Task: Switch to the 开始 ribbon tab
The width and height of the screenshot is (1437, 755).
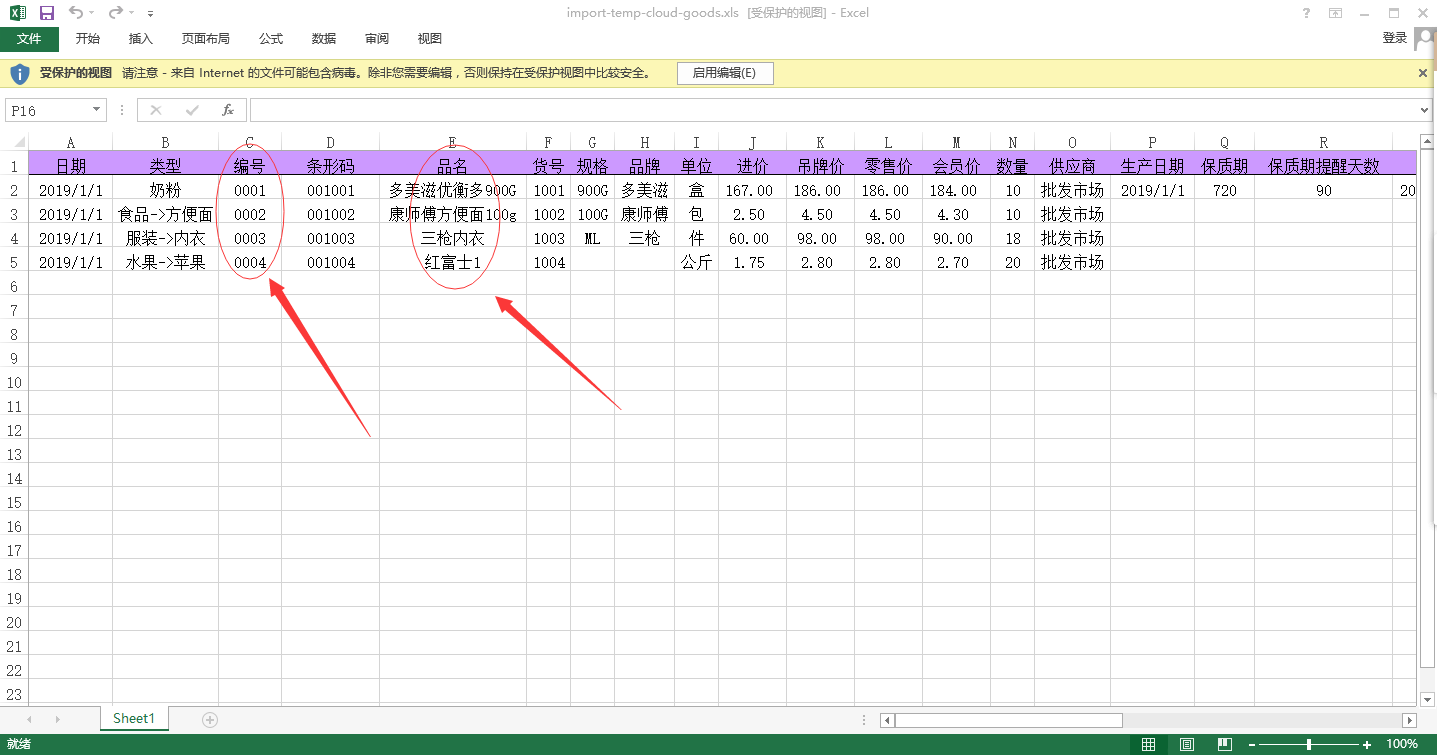Action: tap(88, 39)
